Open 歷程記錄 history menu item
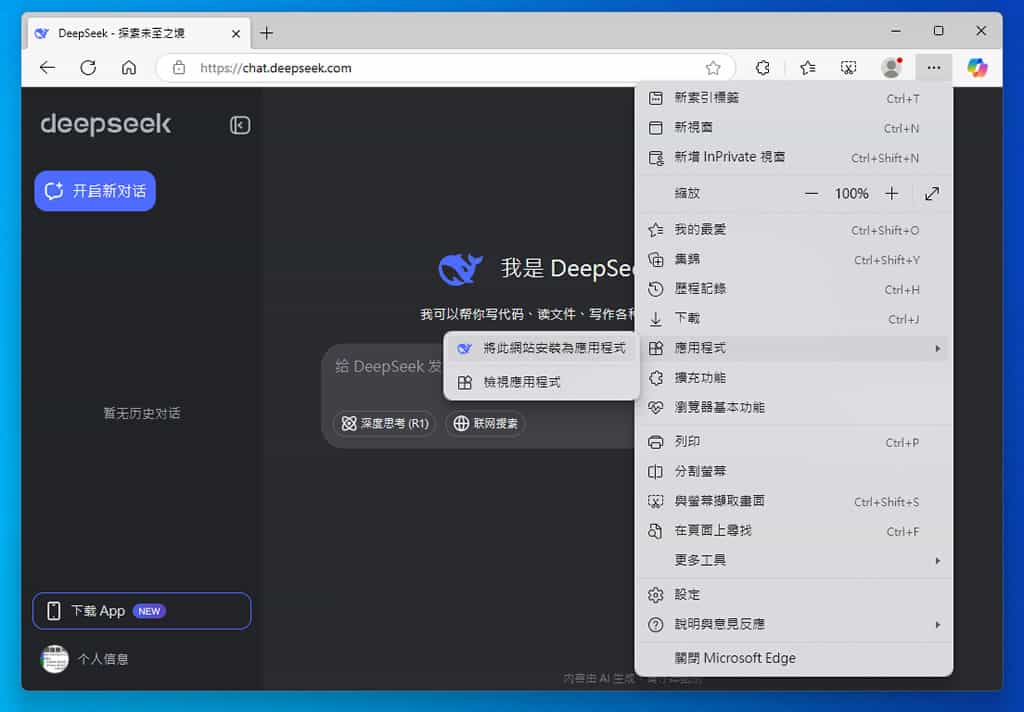This screenshot has width=1024, height=712. (793, 289)
